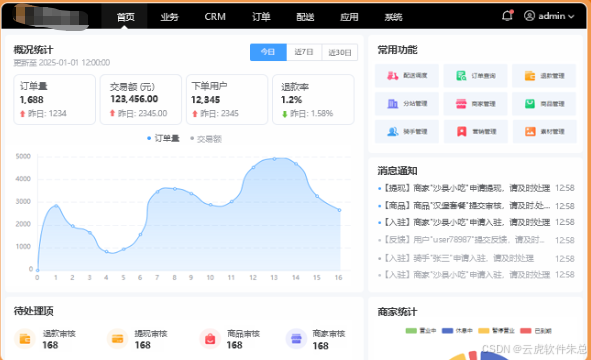The image size is (591, 360).
Task: Open 分站管理 building shortcut
Action: coord(407,104)
